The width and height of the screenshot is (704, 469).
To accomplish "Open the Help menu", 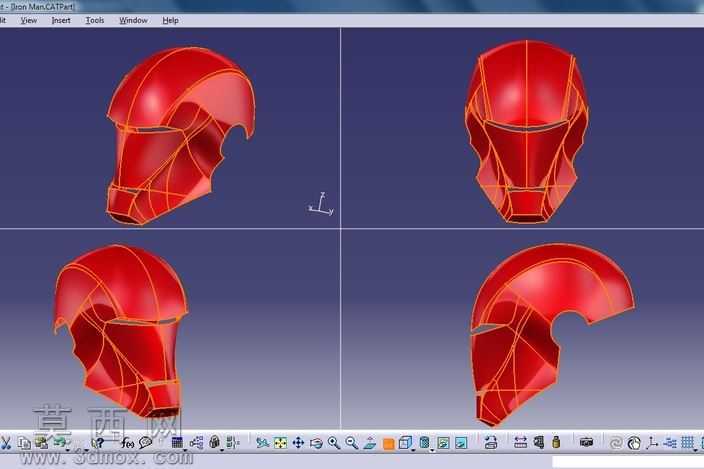I will coord(171,20).
